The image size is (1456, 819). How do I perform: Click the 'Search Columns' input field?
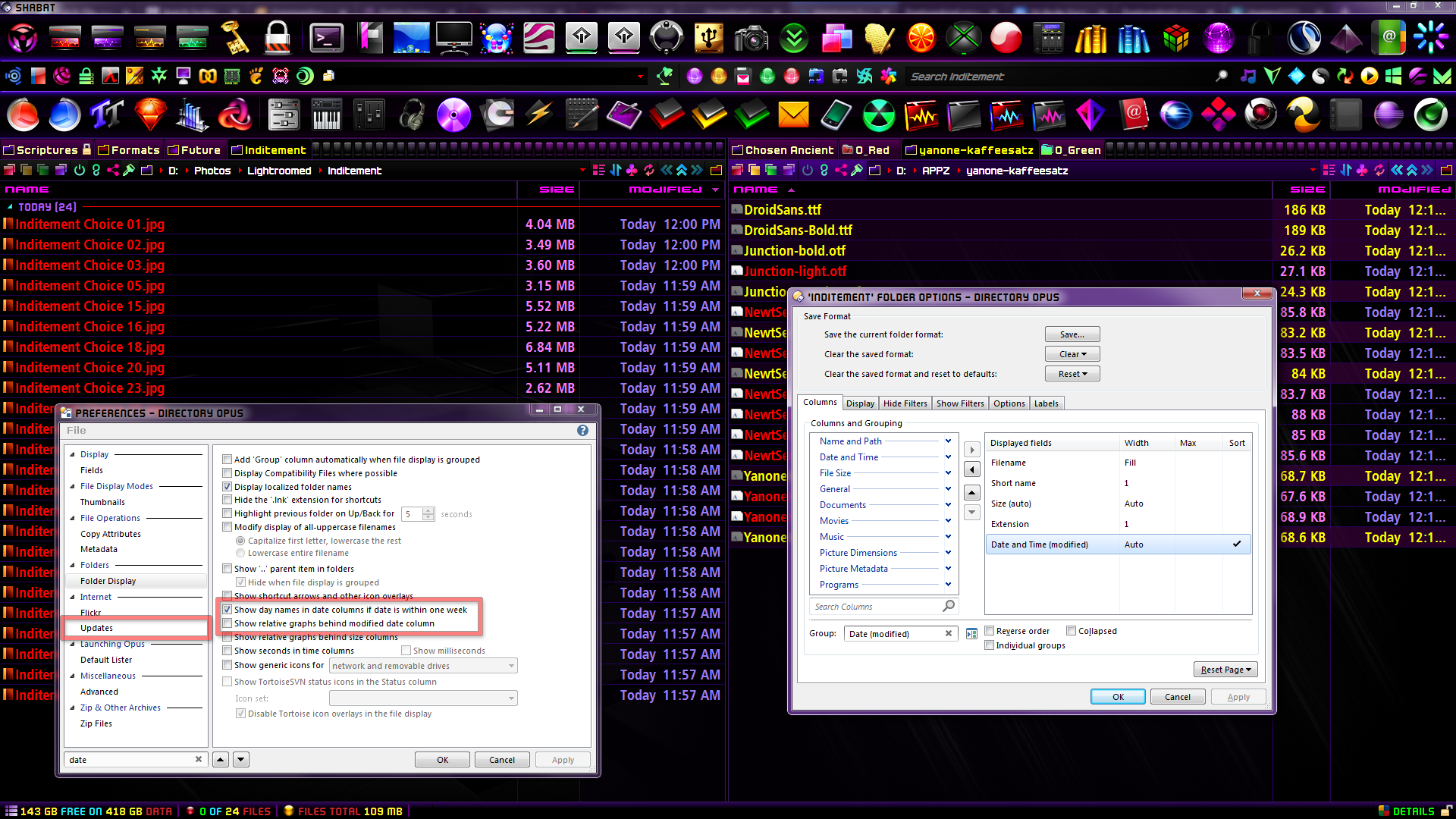coord(883,607)
